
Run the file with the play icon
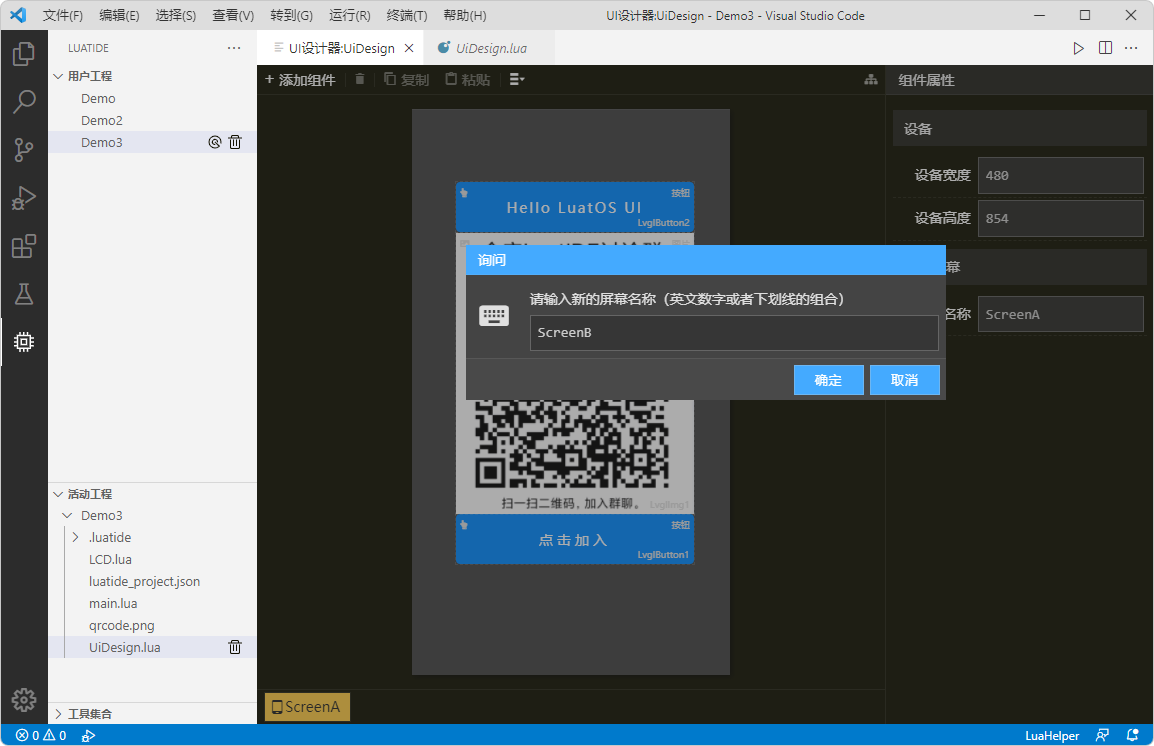click(1078, 48)
